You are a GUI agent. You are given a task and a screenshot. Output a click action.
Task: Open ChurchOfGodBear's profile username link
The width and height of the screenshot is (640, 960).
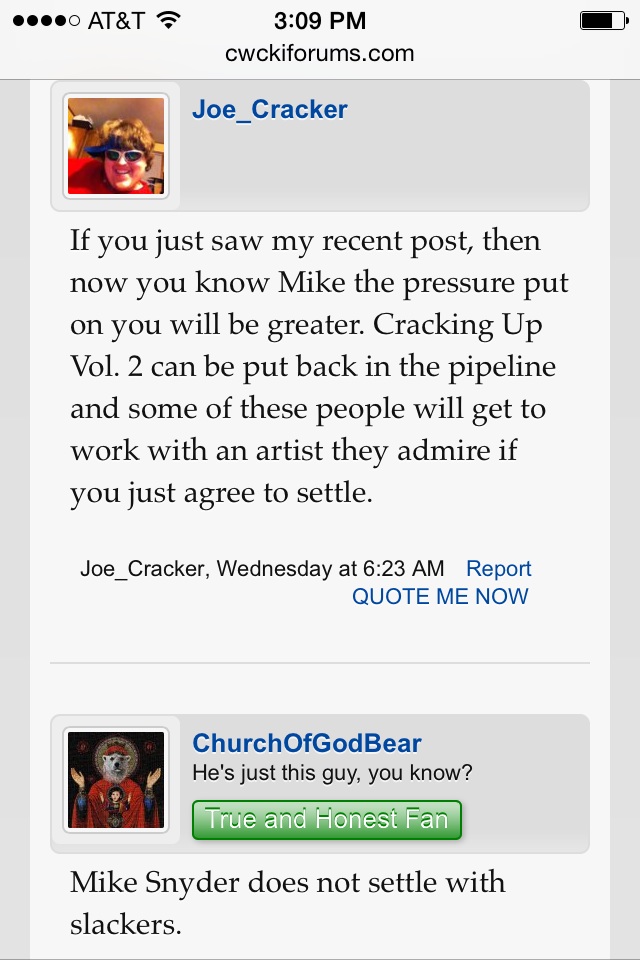307,743
